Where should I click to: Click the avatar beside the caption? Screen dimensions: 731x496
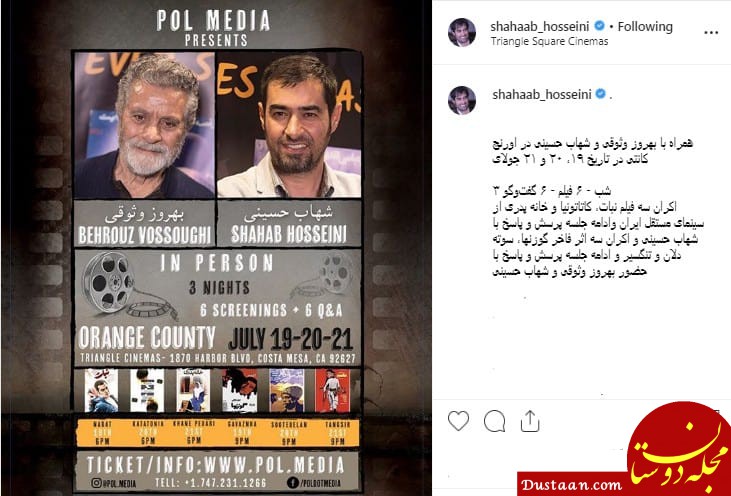point(462,100)
